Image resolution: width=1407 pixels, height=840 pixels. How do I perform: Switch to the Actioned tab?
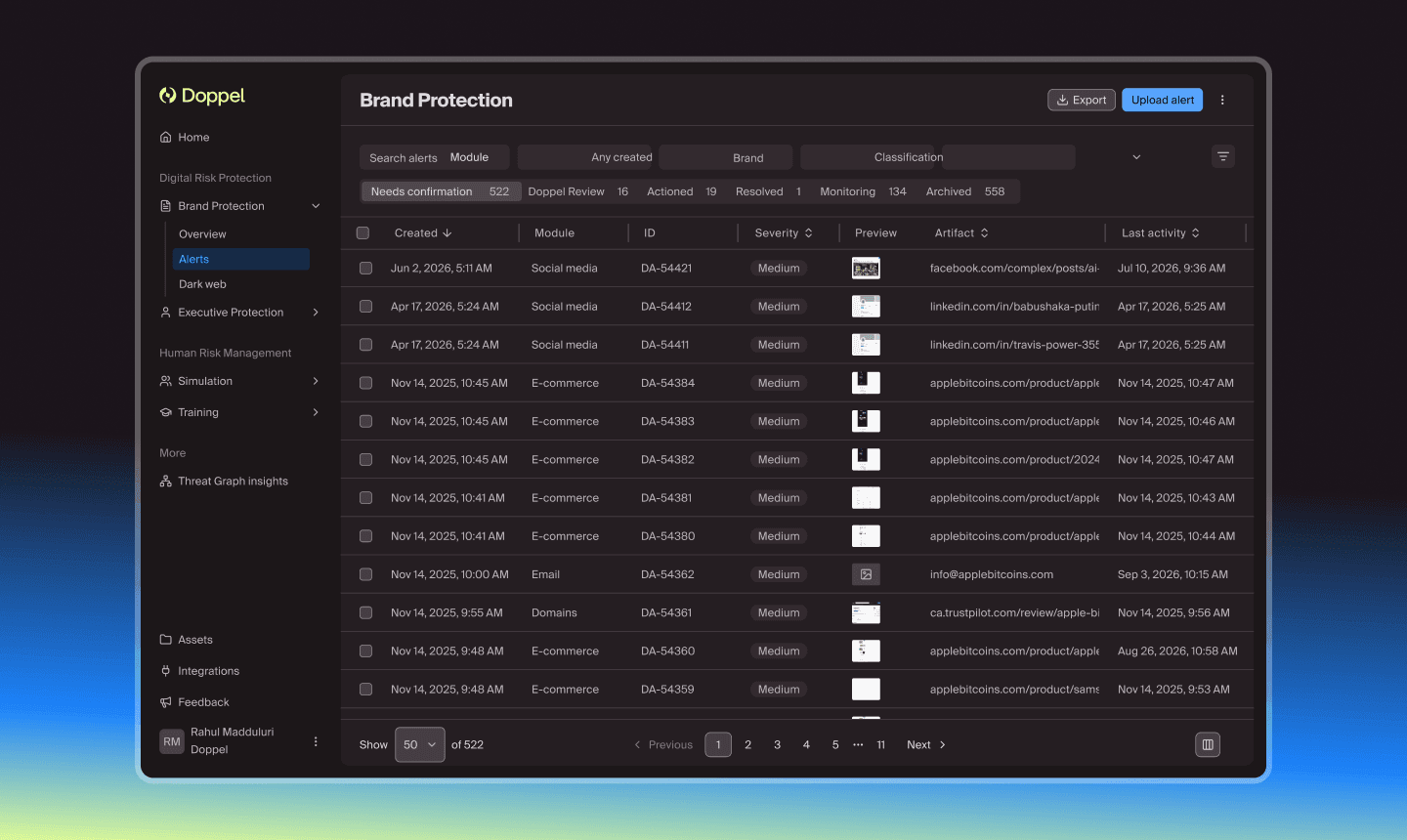point(682,191)
